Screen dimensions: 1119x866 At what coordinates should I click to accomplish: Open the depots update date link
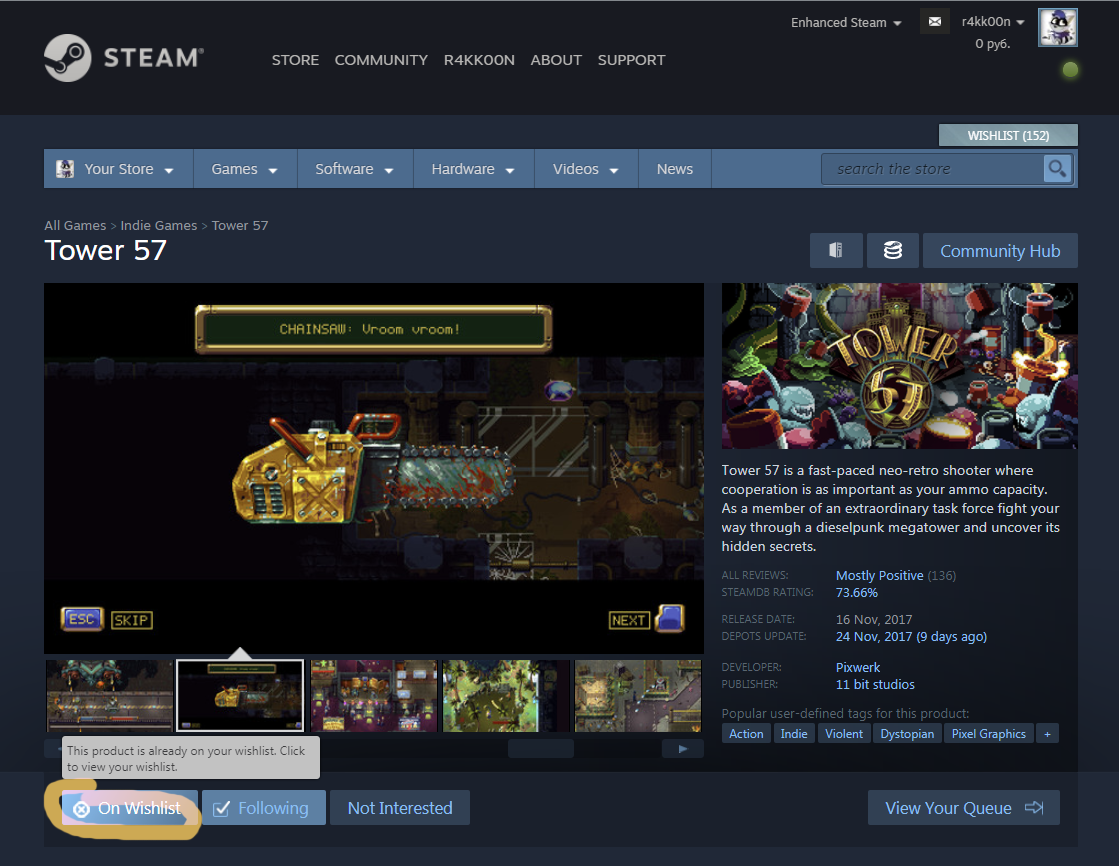(x=911, y=637)
